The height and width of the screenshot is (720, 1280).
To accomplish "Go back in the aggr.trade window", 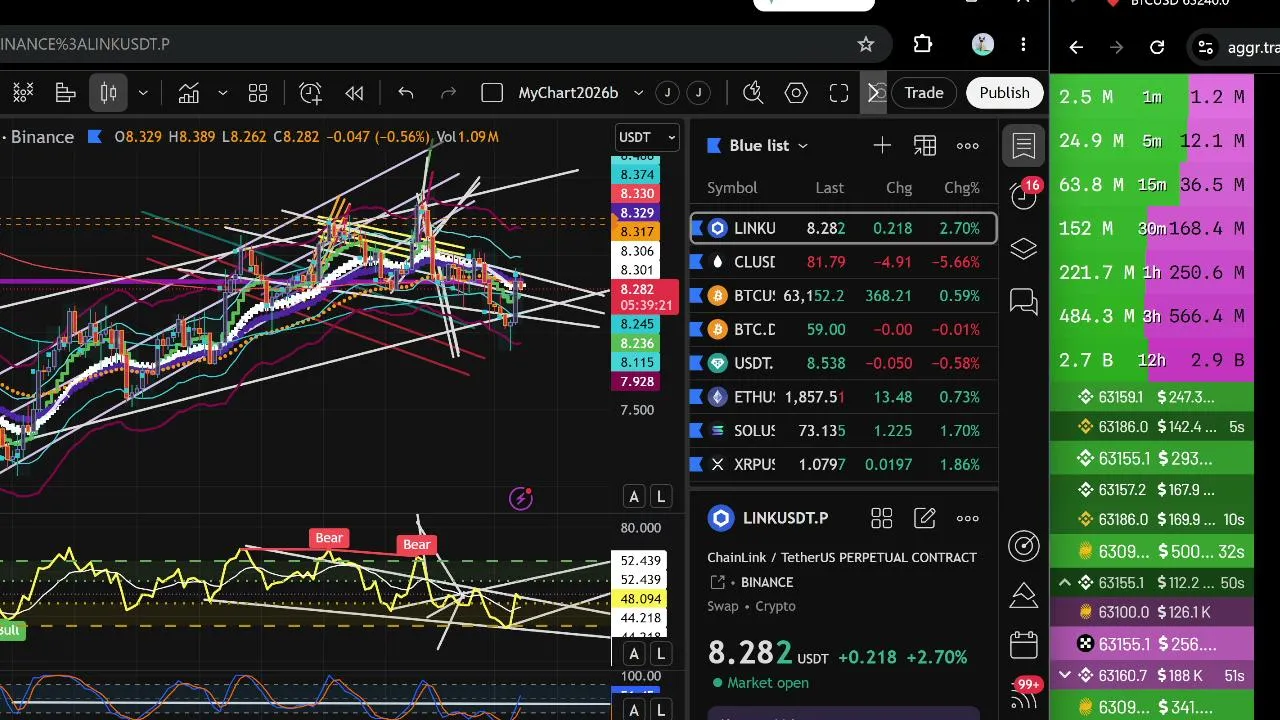I will [x=1076, y=47].
